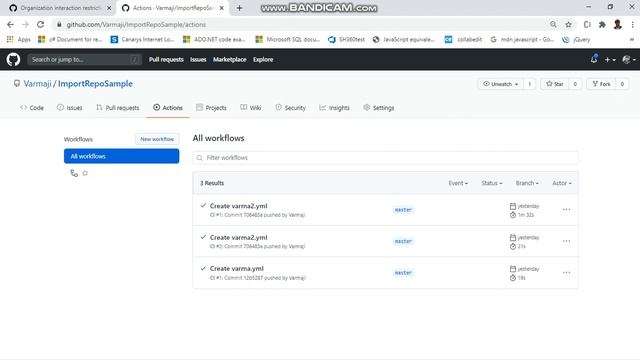The width and height of the screenshot is (640, 360).
Task: Open three-dot menu for Create varma.yml run
Action: pos(566,272)
